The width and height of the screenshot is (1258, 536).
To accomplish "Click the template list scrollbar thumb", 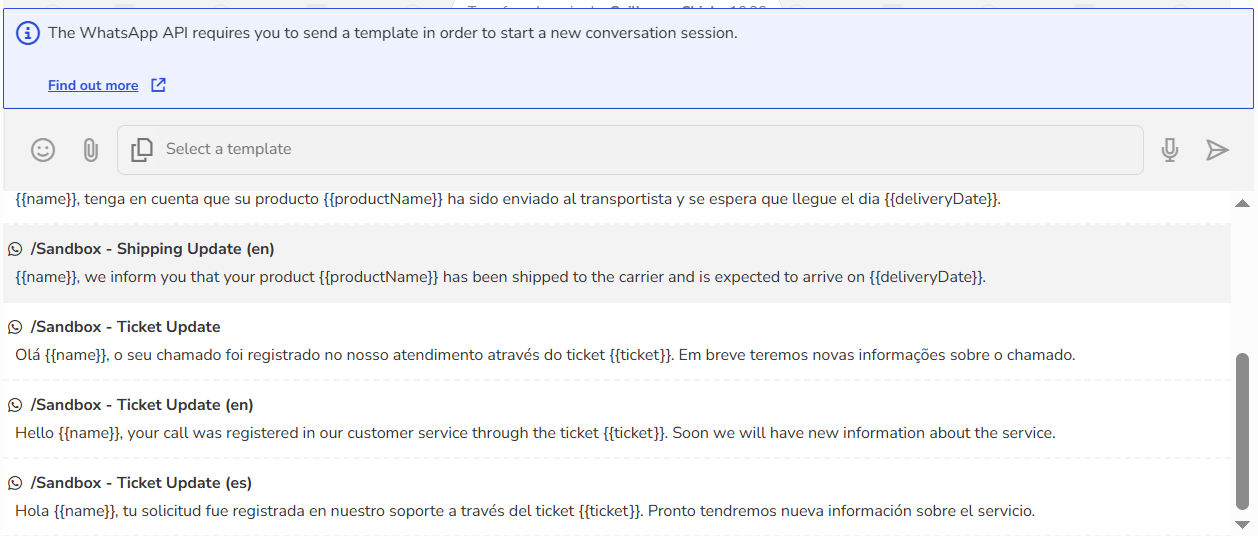I will (1243, 432).
